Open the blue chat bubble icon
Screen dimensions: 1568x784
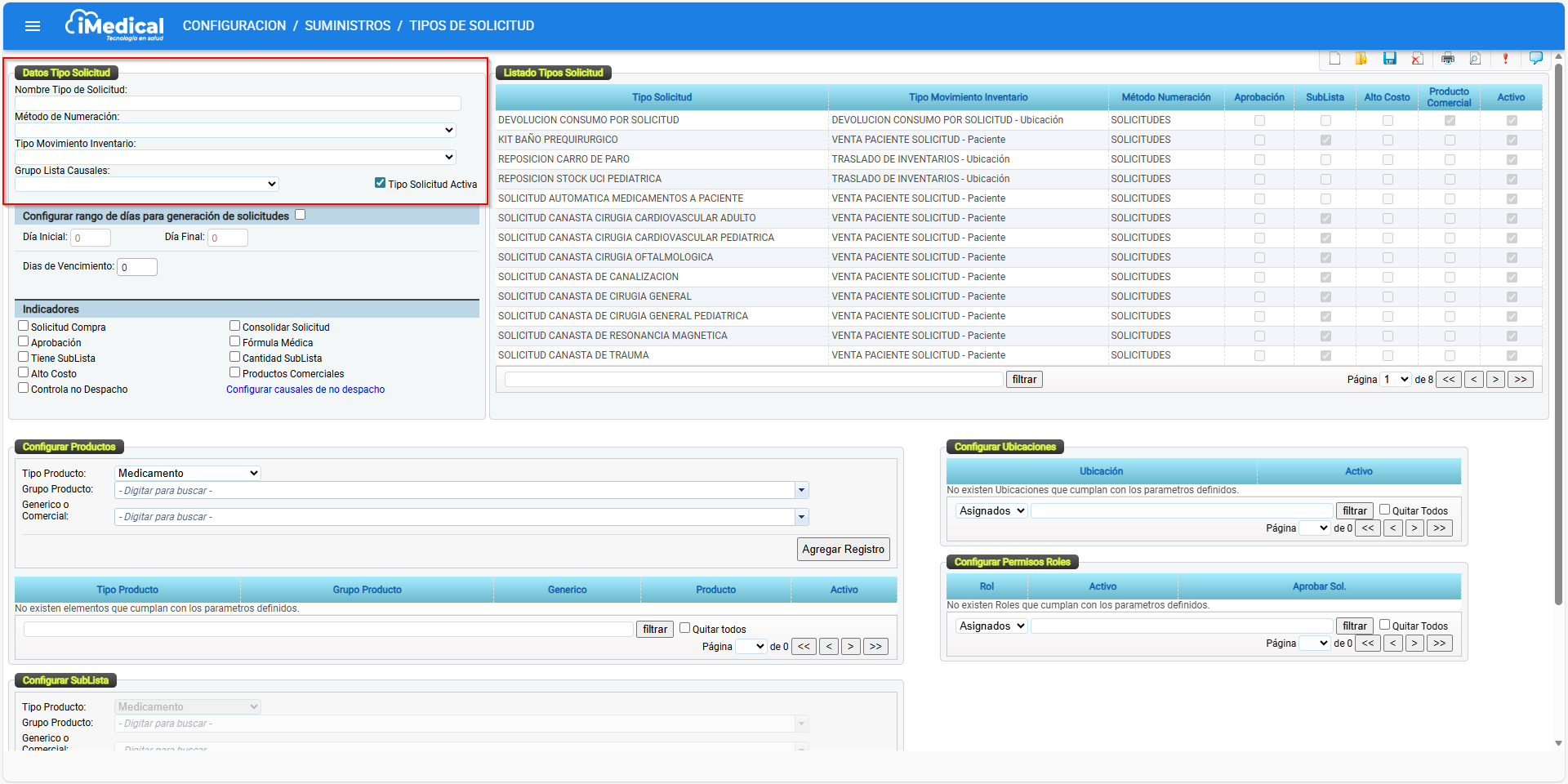point(1535,58)
